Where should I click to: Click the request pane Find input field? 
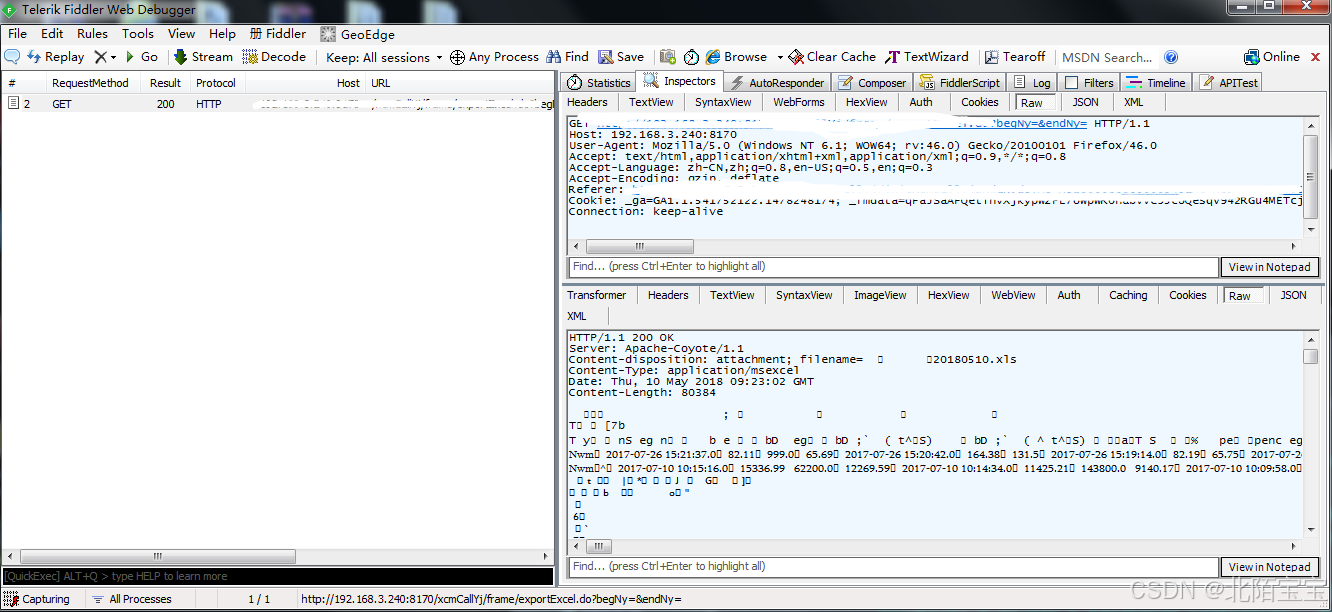pos(893,267)
